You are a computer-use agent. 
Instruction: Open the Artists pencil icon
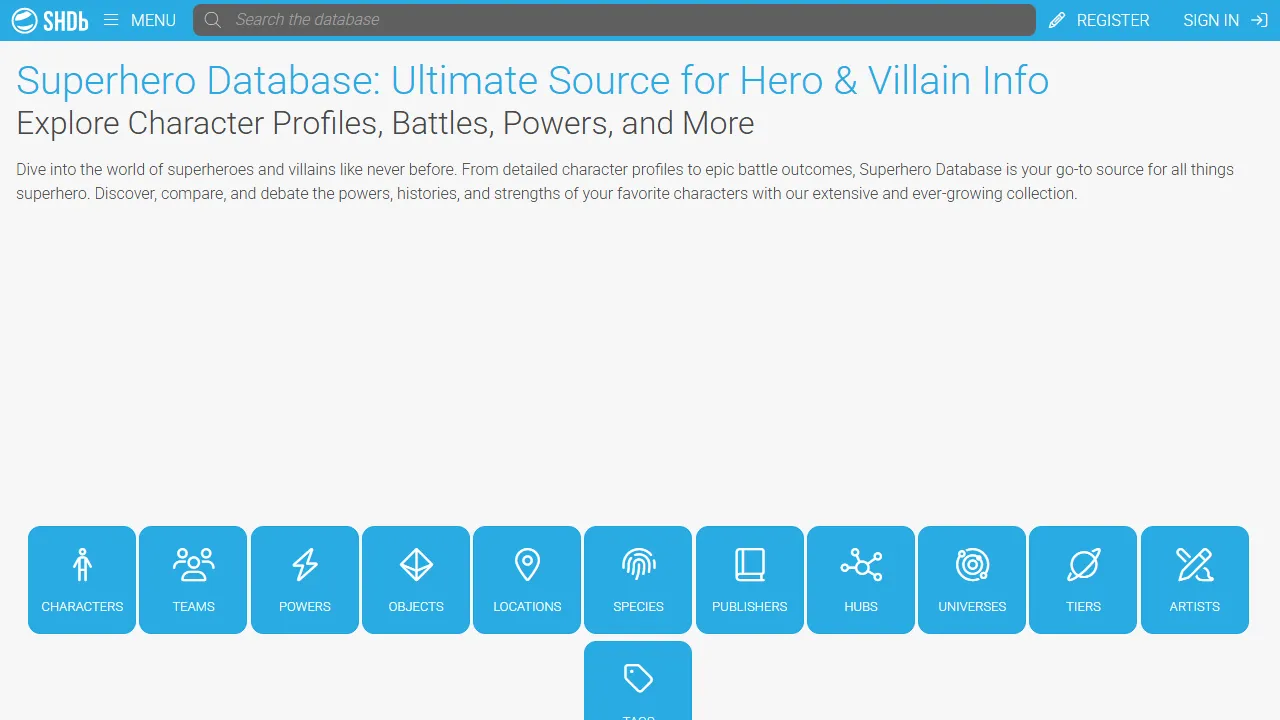[1194, 565]
